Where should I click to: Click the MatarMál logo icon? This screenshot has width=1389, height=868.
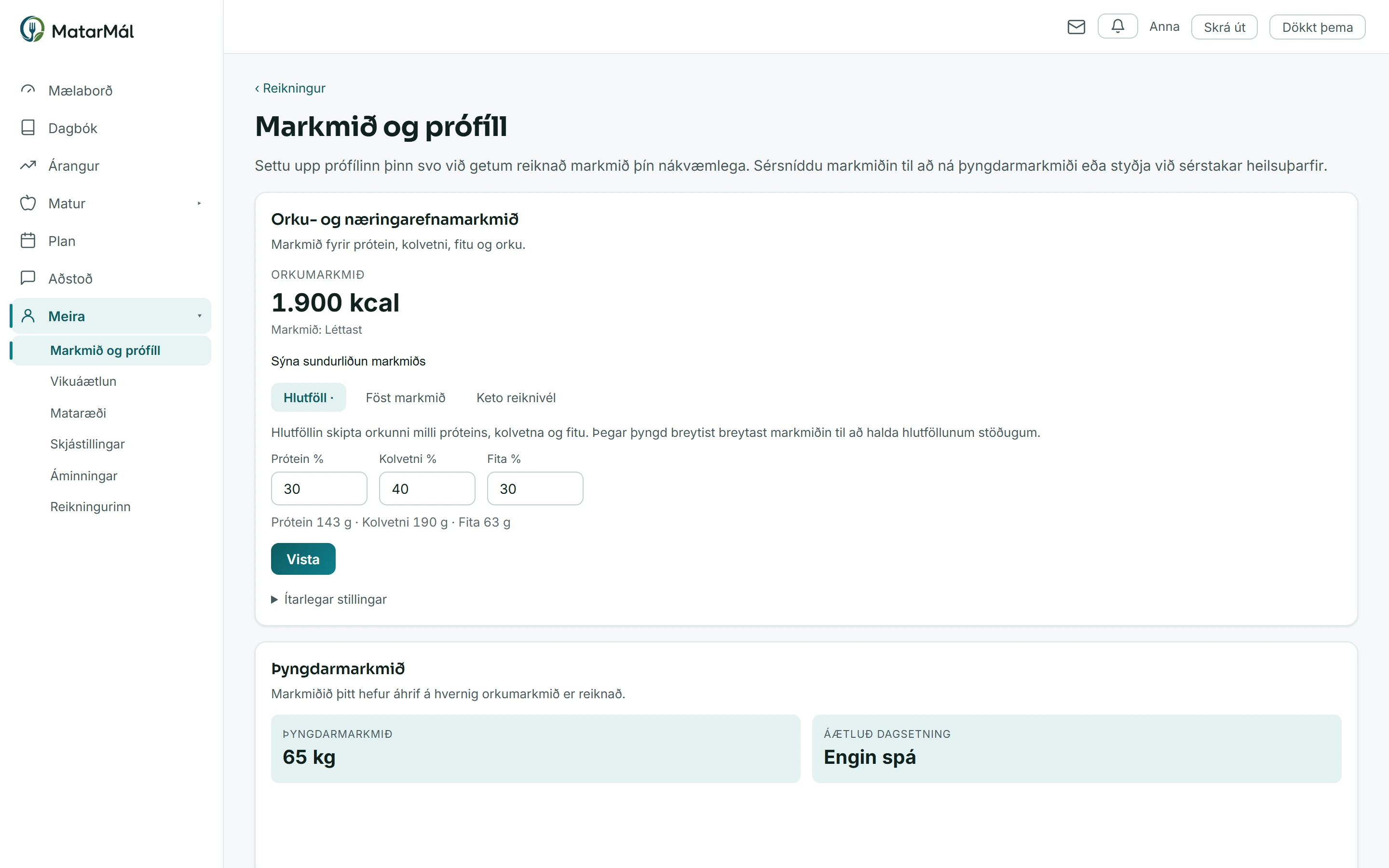click(32, 29)
